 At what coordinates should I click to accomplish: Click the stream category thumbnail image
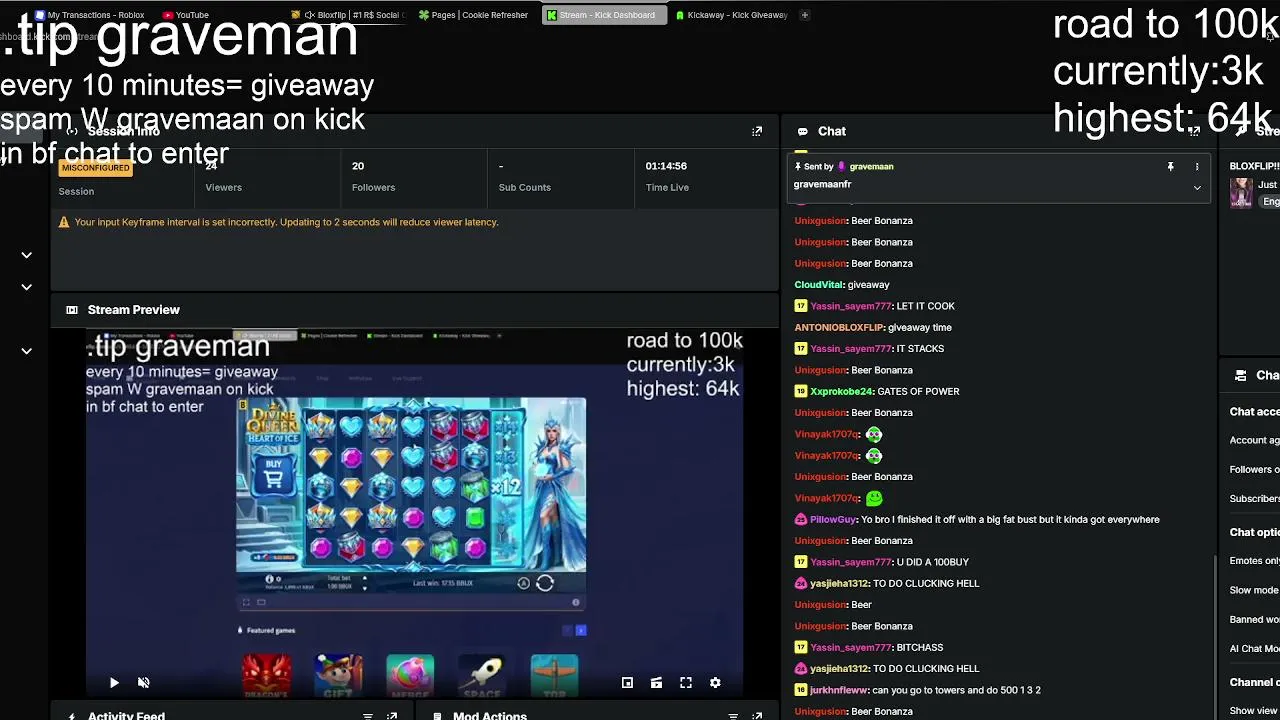pos(1241,193)
